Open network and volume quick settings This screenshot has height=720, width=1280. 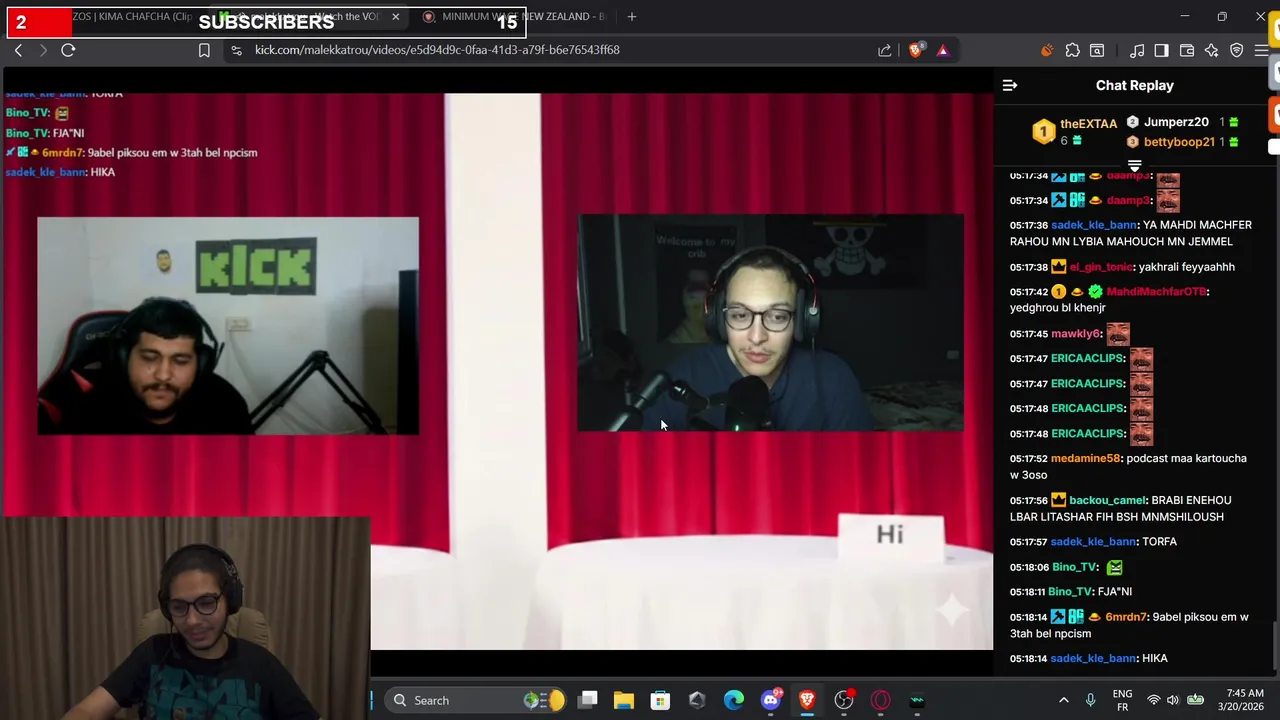(x=1174, y=700)
